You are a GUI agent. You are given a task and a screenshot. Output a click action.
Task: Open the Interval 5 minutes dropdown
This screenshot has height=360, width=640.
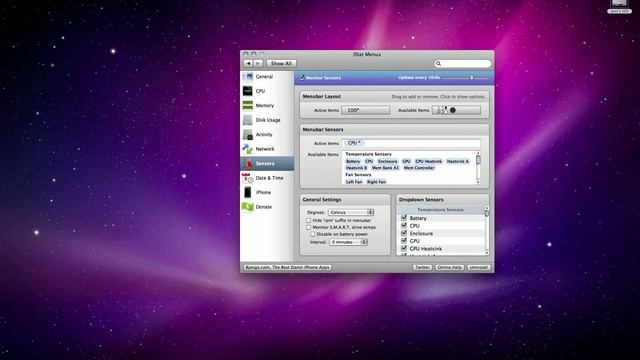(348, 242)
